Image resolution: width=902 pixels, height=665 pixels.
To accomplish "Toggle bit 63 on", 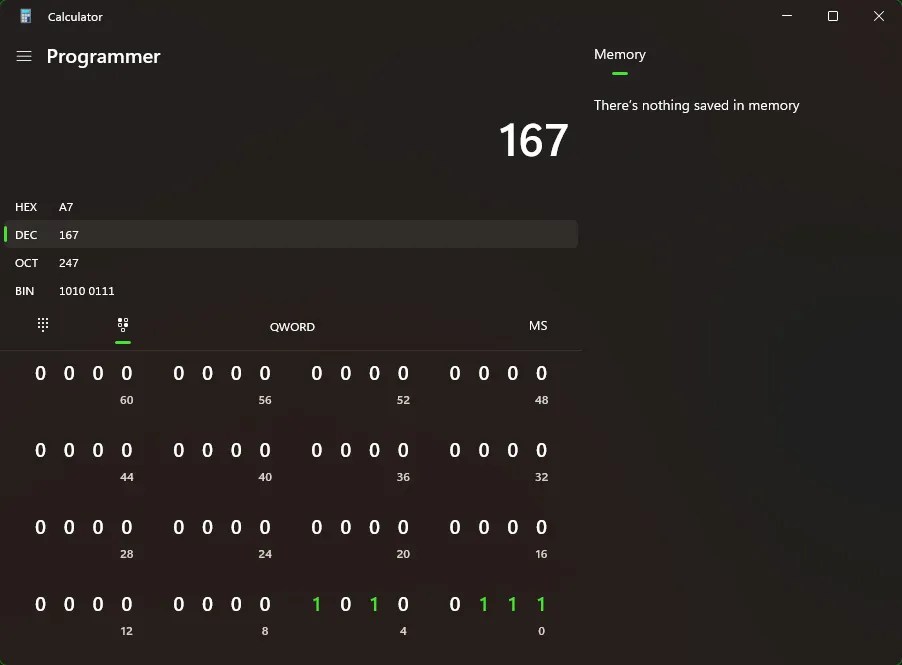I will point(40,372).
